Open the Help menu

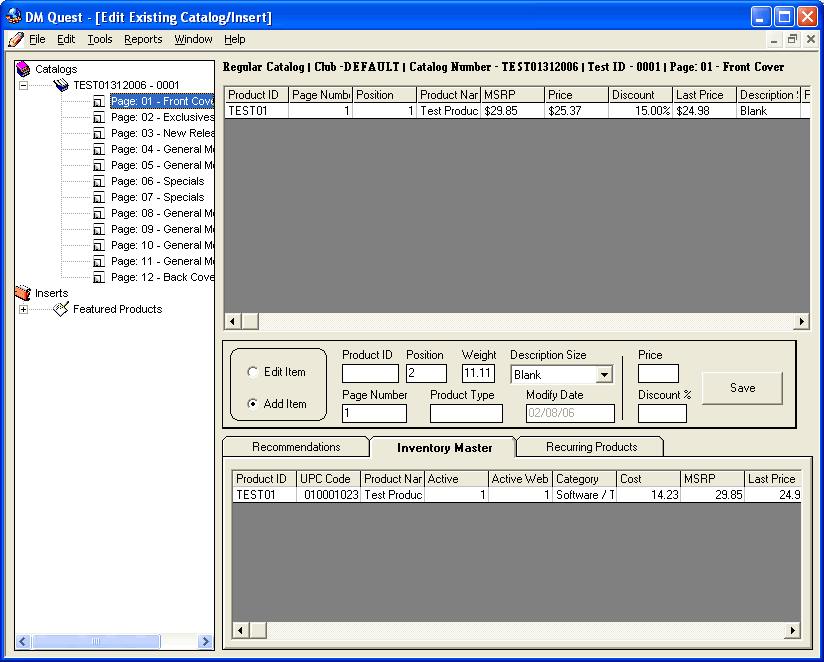click(234, 39)
